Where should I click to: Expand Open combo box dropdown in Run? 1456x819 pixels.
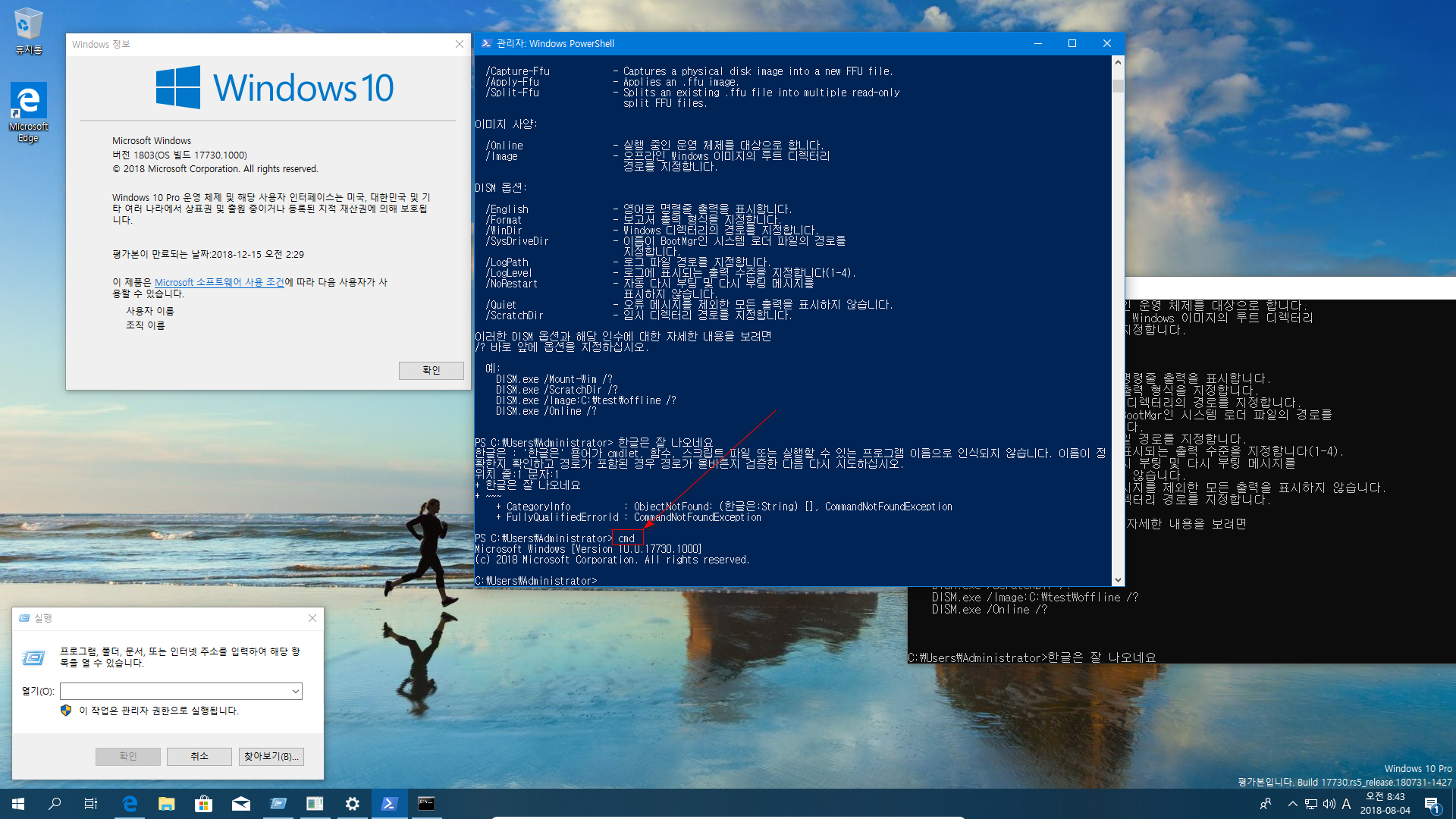point(295,691)
